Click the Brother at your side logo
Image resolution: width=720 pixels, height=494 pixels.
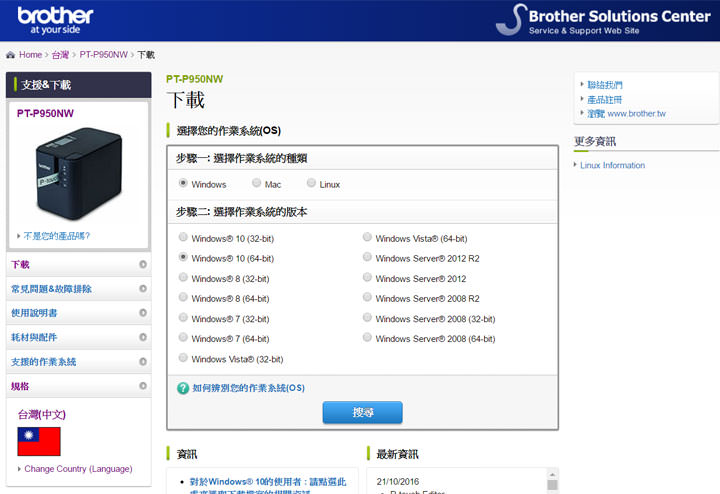55,20
